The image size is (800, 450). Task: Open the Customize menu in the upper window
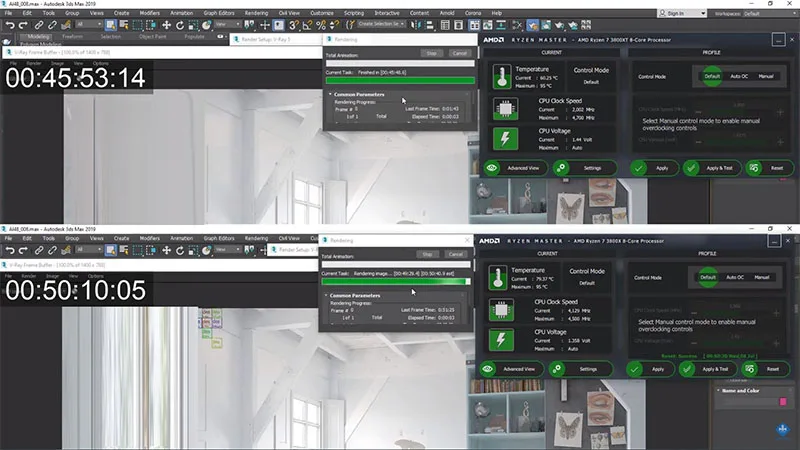click(x=321, y=13)
